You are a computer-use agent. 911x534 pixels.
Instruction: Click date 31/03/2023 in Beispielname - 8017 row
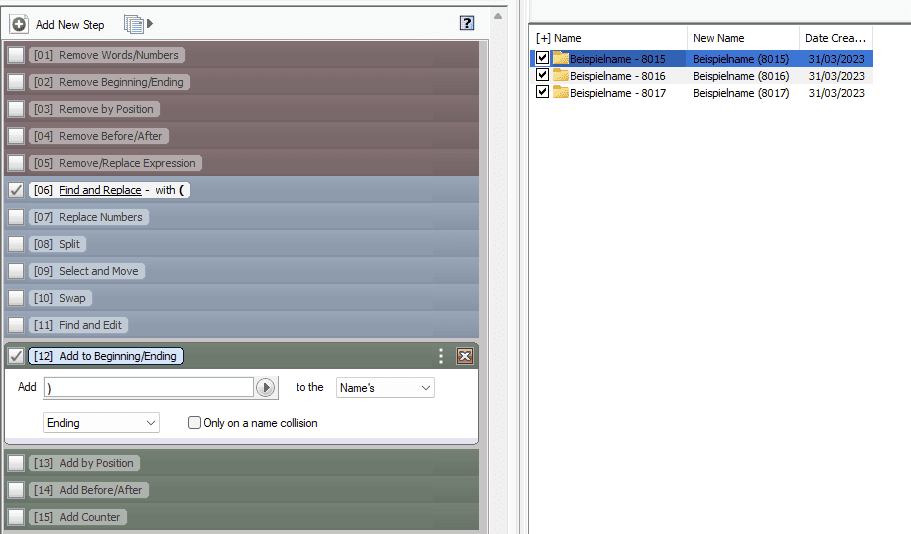[x=837, y=92]
